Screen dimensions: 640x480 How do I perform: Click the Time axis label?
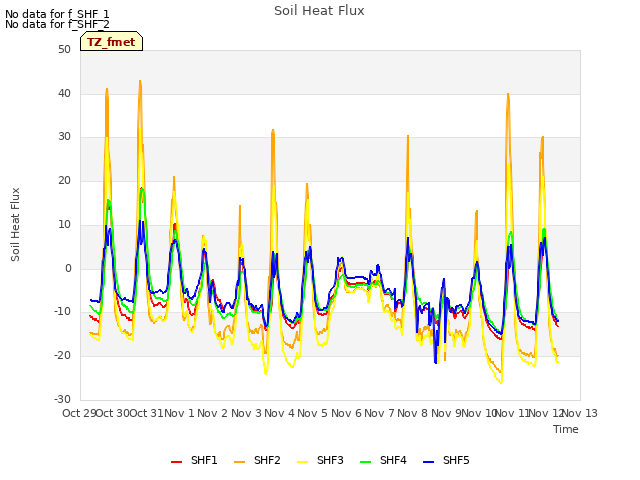click(566, 429)
